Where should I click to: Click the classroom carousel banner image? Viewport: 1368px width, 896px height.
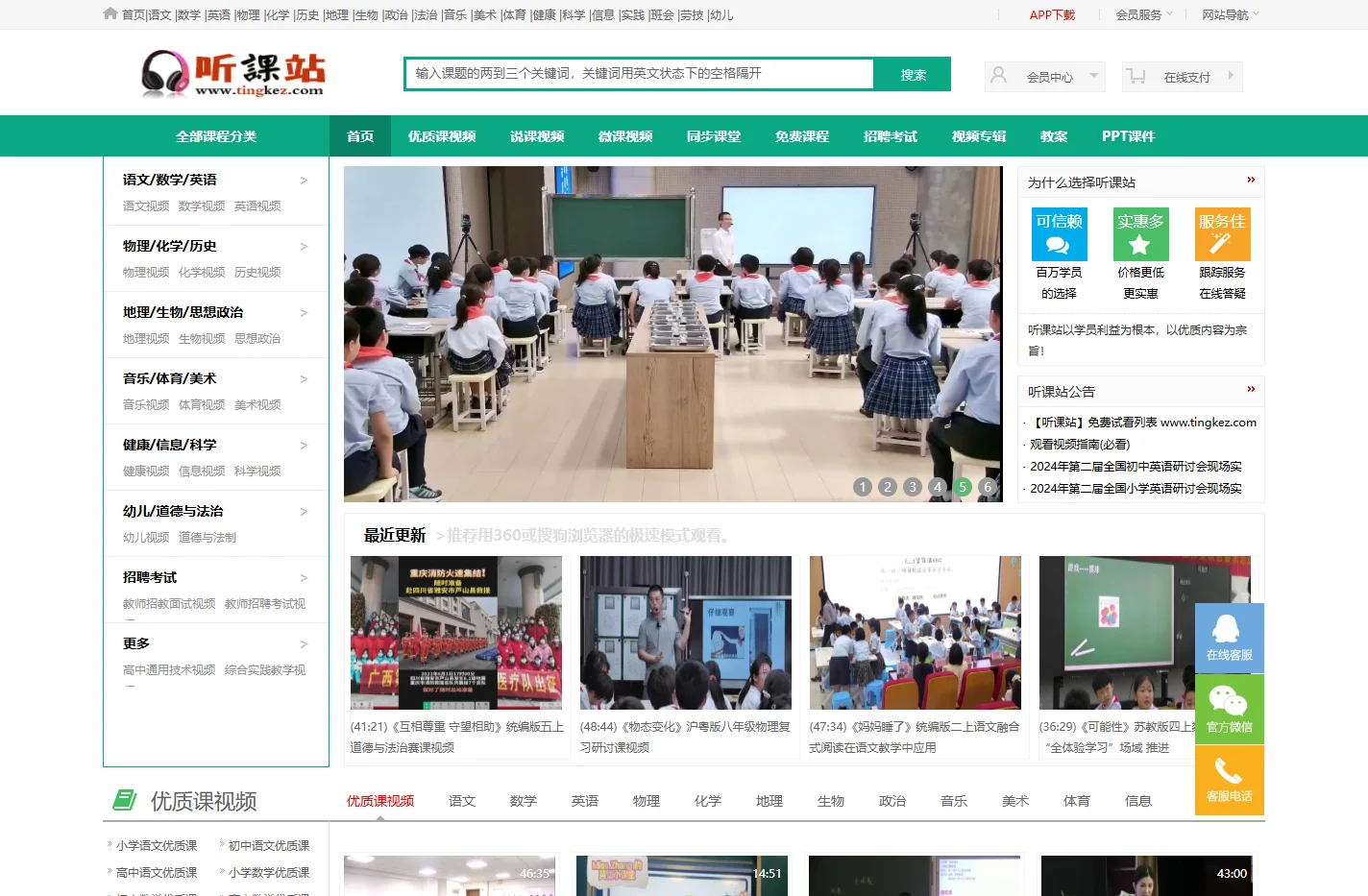pyautogui.click(x=673, y=334)
